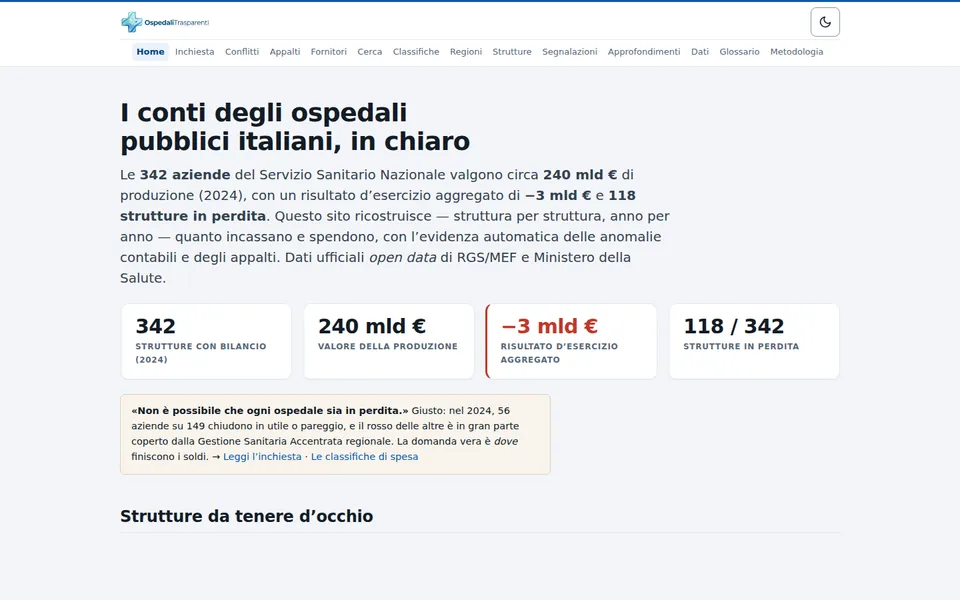Open the Segnalazioni section
960x600 pixels.
point(569,51)
